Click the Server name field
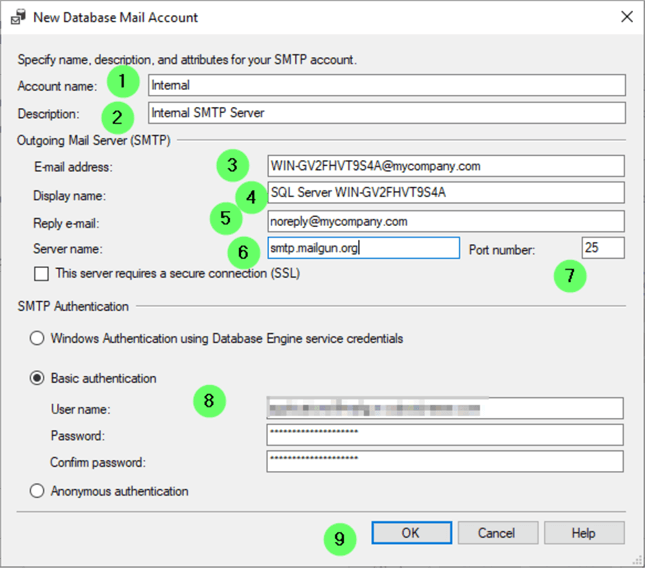This screenshot has width=645, height=568. coord(363,248)
